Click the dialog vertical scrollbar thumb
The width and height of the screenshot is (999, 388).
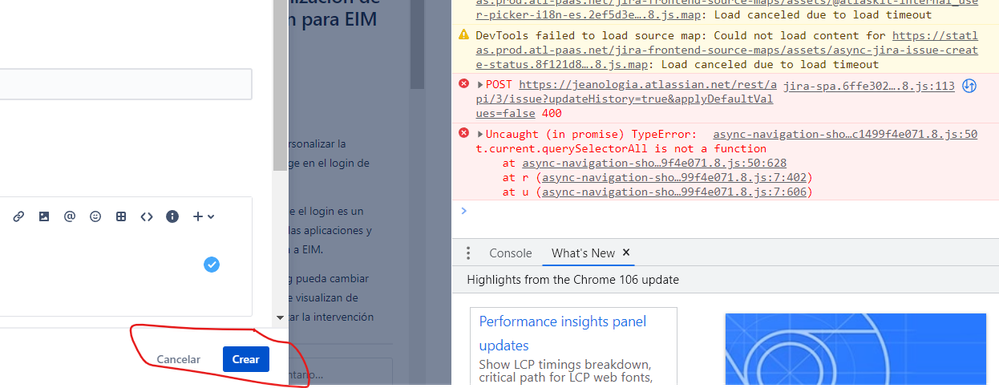tap(280, 86)
